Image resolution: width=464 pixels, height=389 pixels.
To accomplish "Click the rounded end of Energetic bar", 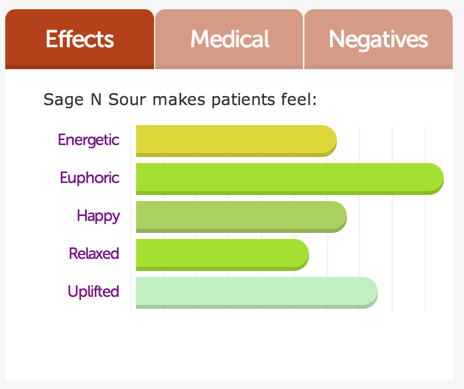I will click(329, 141).
